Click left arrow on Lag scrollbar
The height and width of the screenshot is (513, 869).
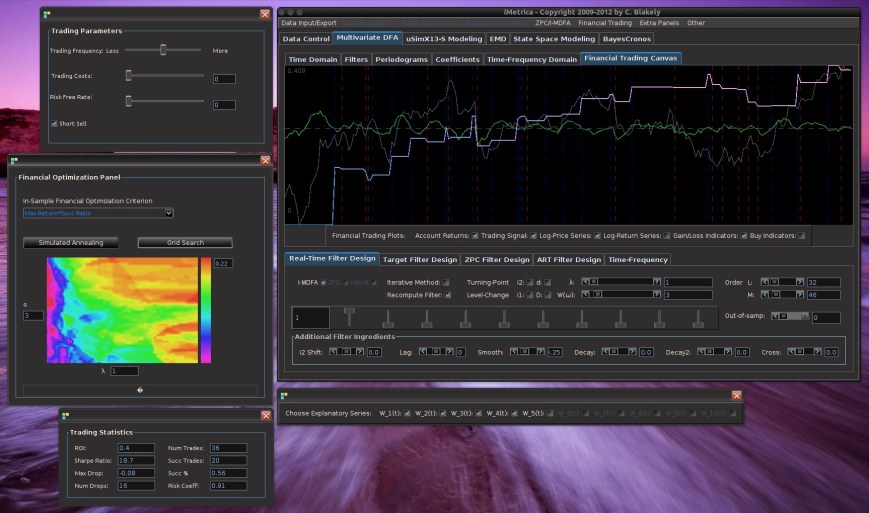(x=421, y=352)
